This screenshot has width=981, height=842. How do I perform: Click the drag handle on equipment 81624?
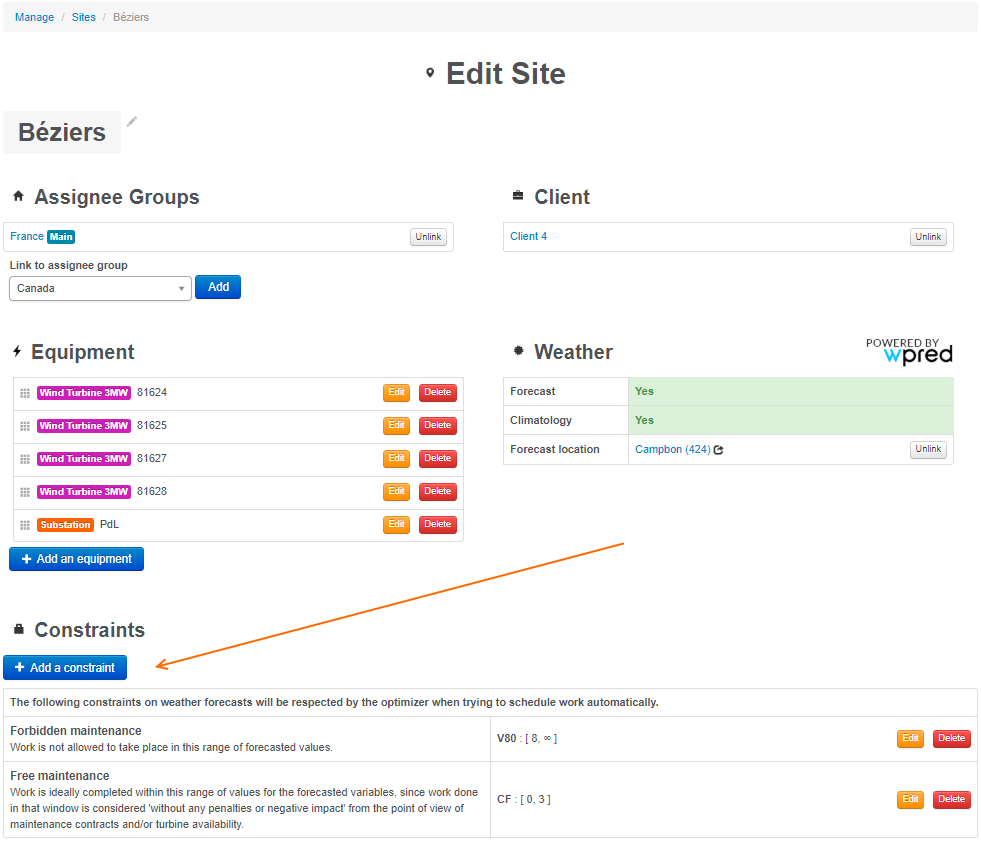pyautogui.click(x=25, y=392)
